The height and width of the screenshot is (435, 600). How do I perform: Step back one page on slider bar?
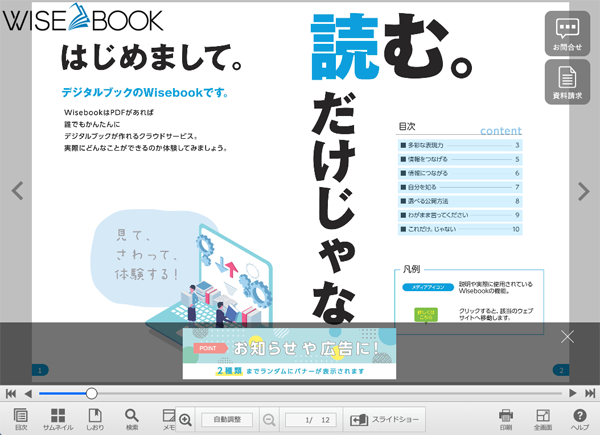click(28, 393)
